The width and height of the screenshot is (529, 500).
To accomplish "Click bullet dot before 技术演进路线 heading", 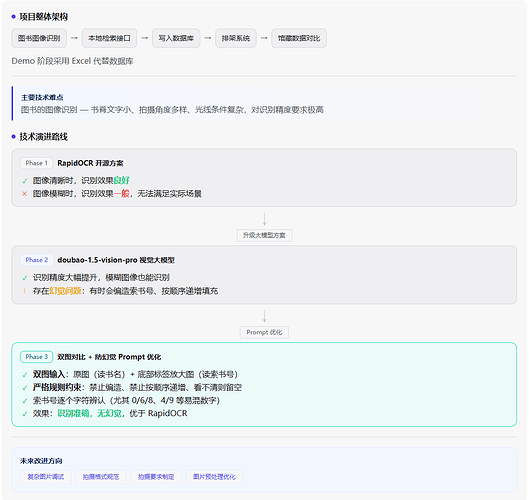I will coord(13,137).
